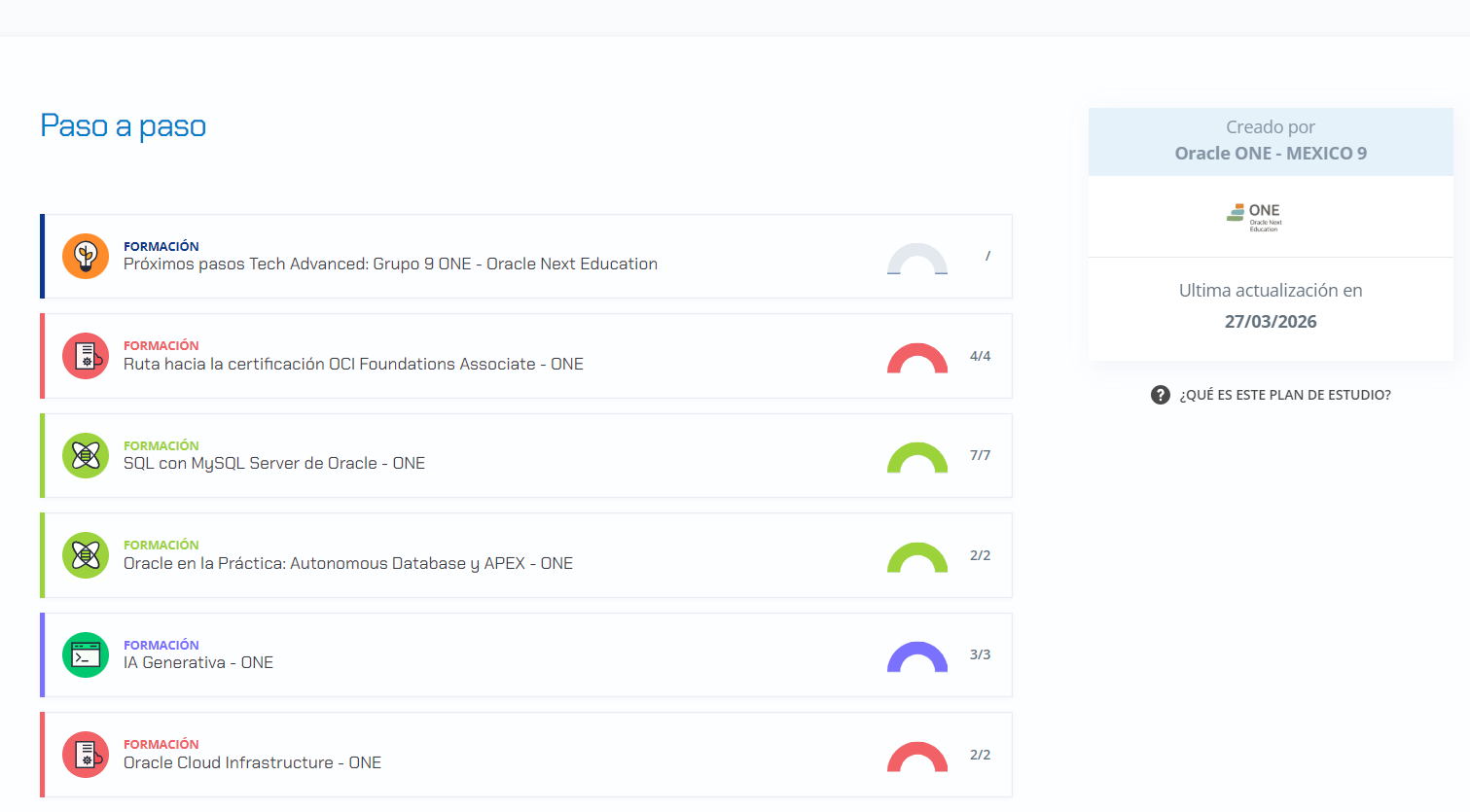
Task: Click the purple progress gauge for IA Generativa
Action: [x=917, y=657]
